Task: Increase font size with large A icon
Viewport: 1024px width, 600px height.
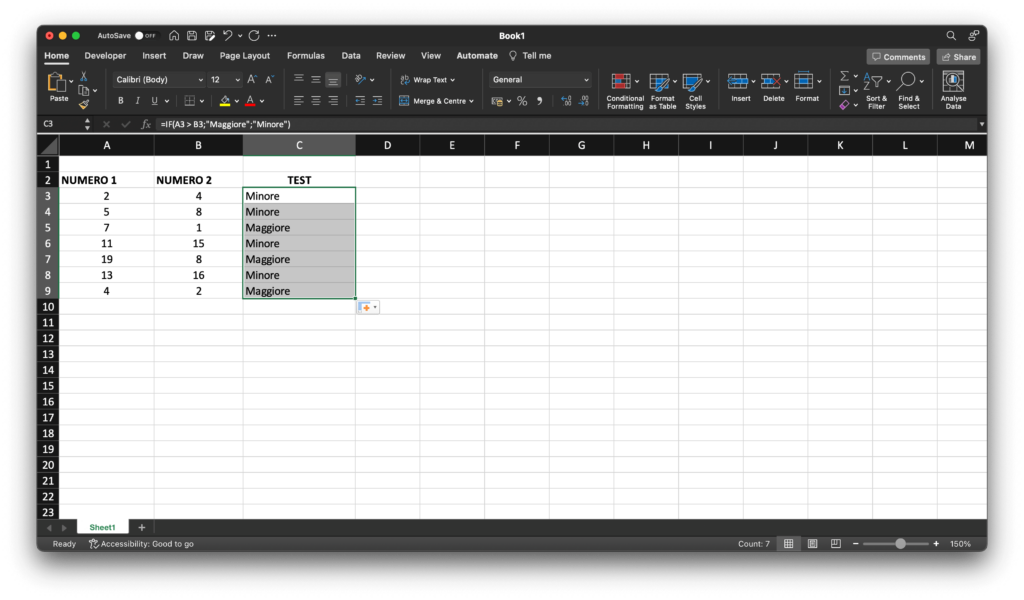Action: point(251,80)
